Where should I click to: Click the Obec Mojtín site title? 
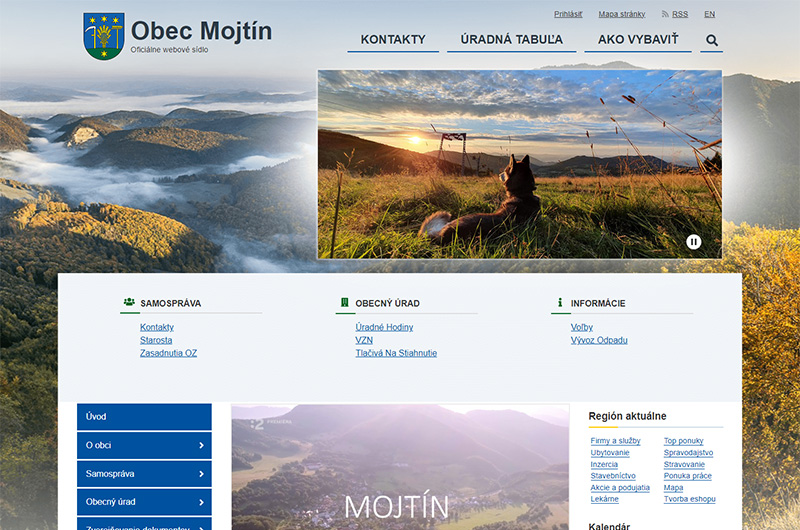202,31
